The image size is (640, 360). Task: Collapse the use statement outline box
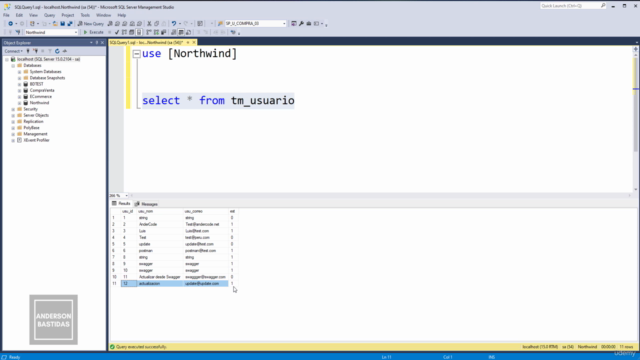(x=137, y=54)
